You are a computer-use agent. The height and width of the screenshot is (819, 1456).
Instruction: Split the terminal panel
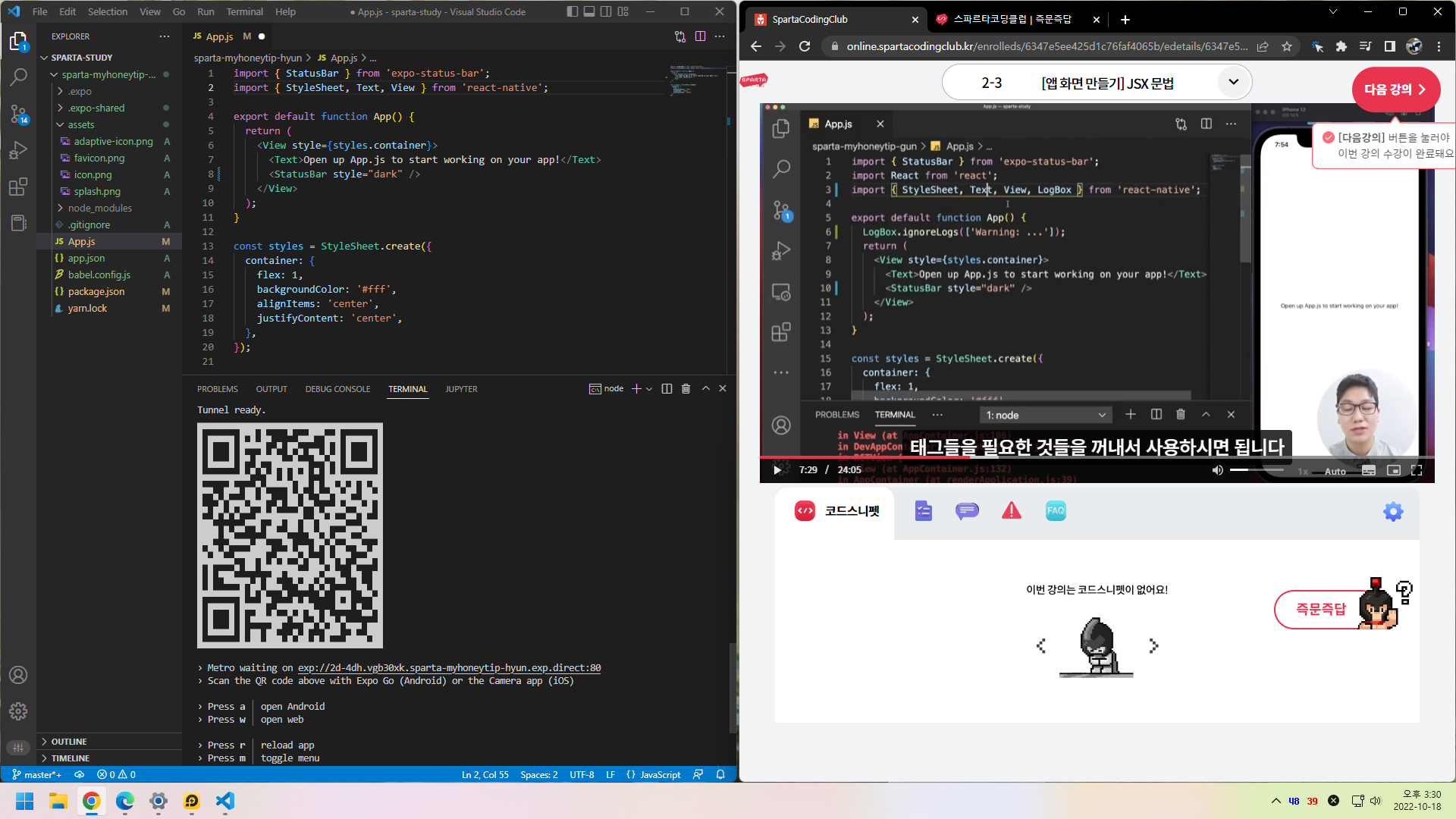point(667,389)
